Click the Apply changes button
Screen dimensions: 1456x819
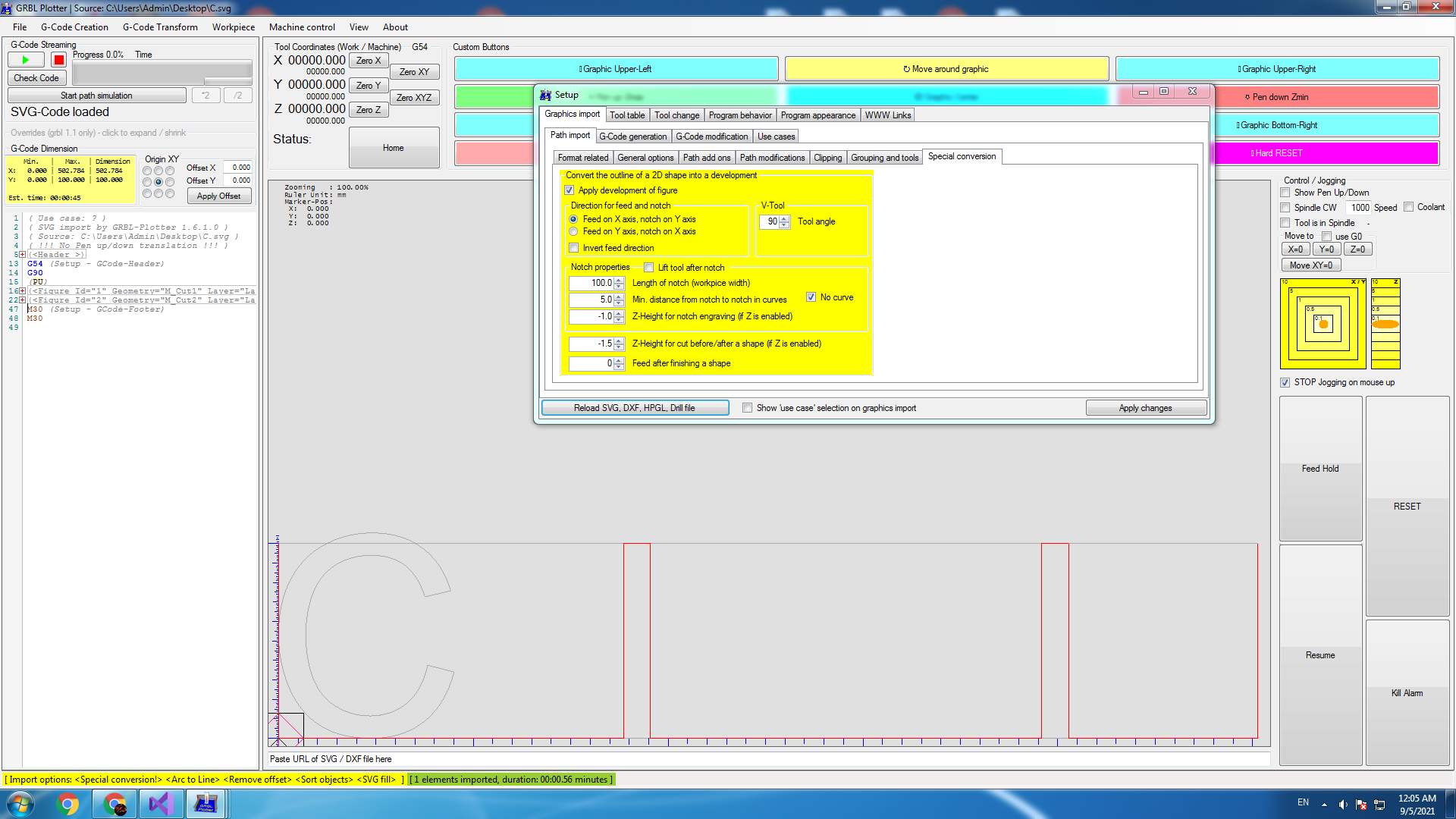(1145, 408)
